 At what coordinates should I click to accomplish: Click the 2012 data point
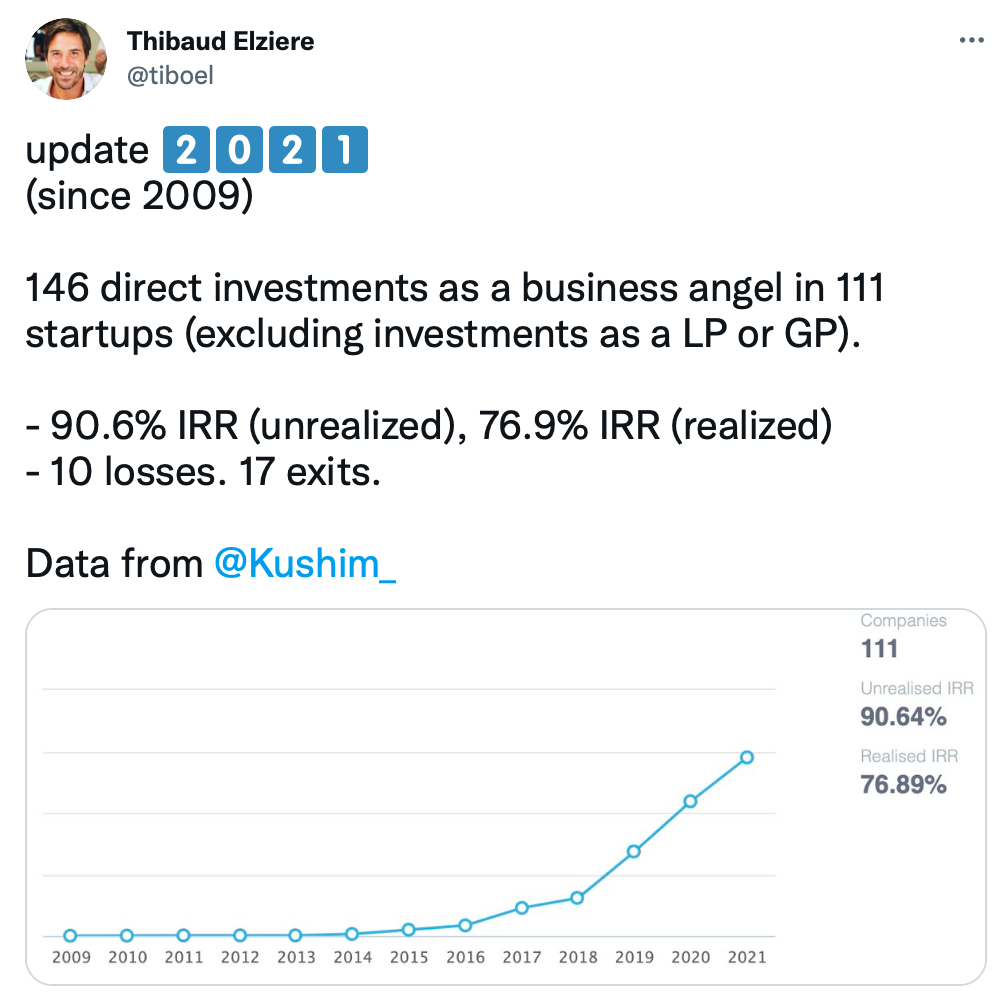[x=239, y=935]
